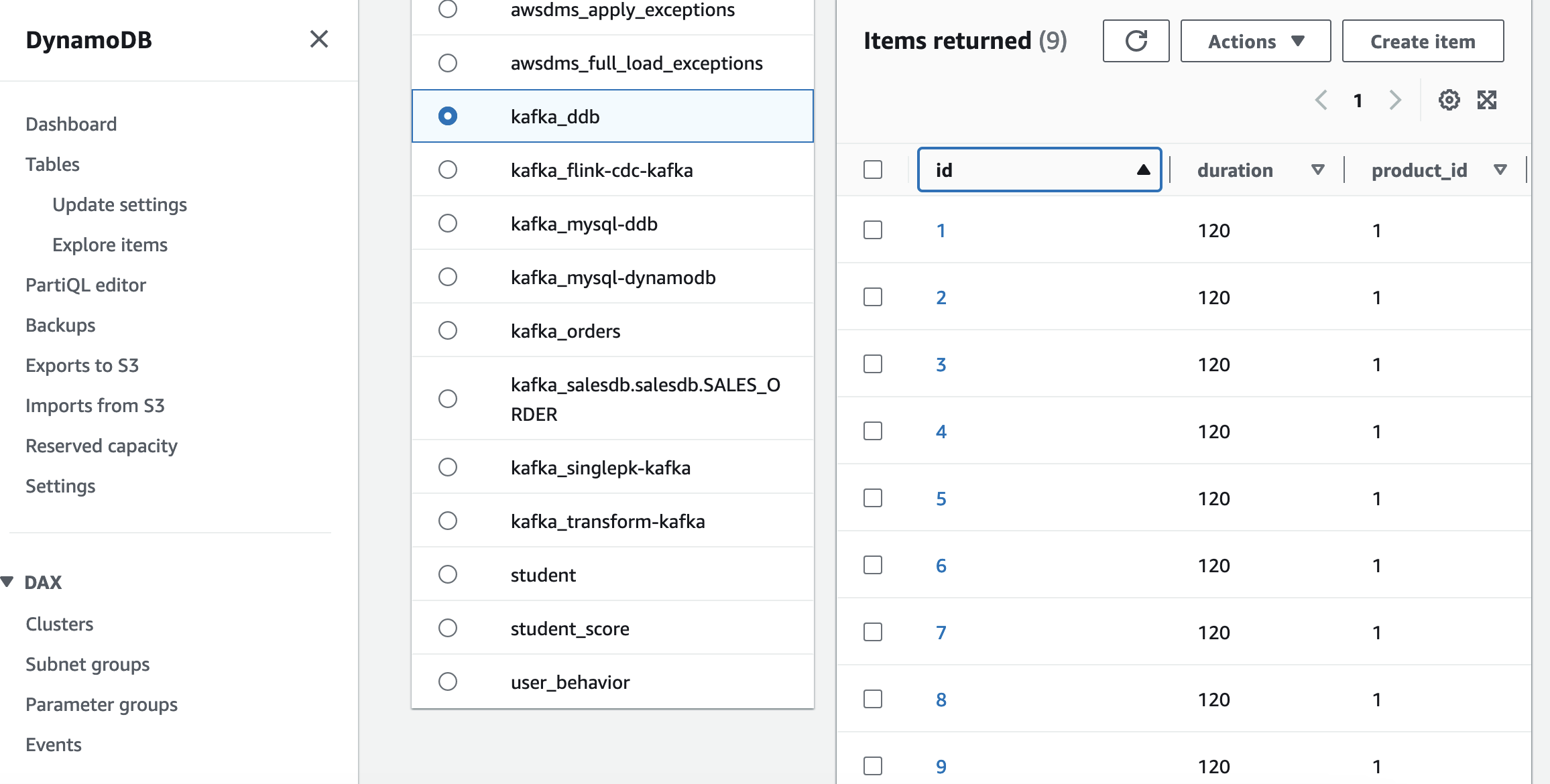Select the kafka_ddb table radio
Image resolution: width=1550 pixels, height=784 pixels.
448,116
